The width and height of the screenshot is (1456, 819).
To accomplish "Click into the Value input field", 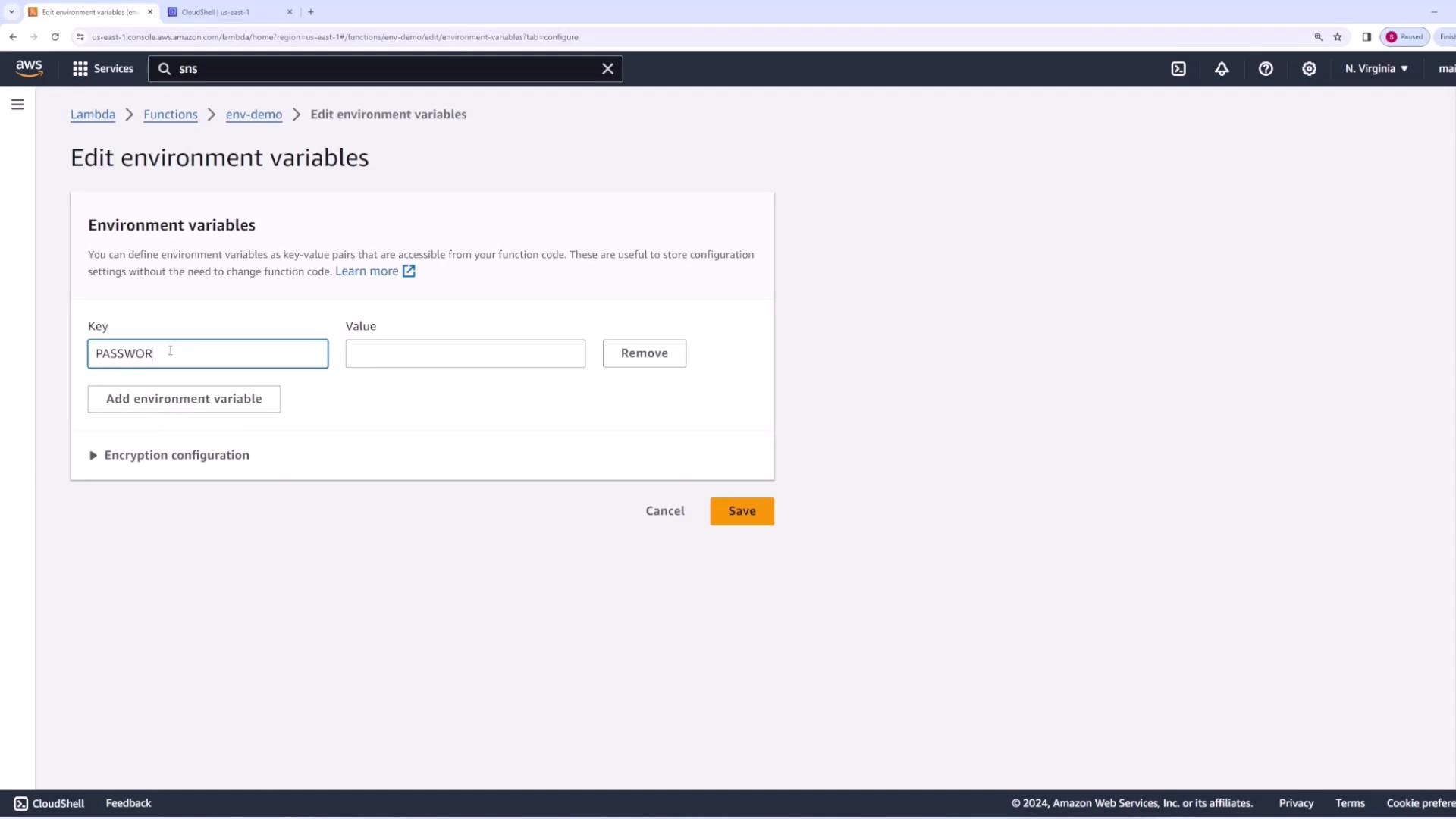I will [465, 353].
